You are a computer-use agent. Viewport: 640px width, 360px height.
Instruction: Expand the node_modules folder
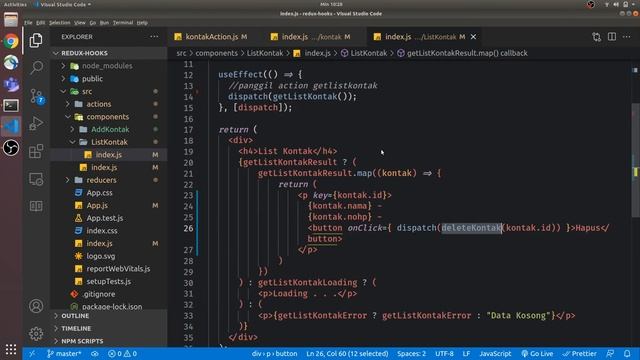107,66
